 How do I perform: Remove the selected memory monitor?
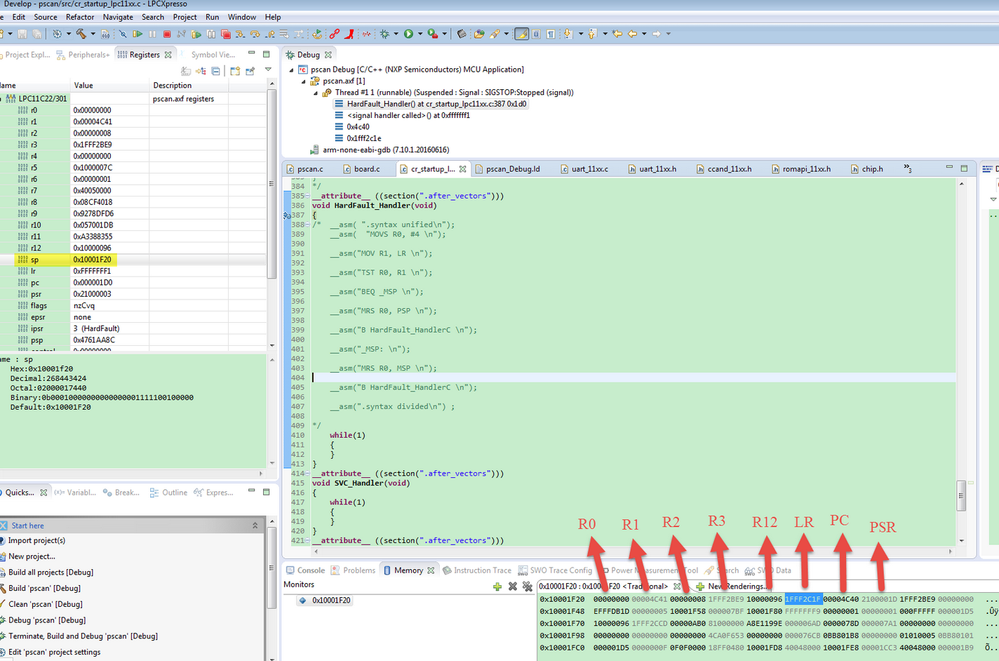click(512, 586)
